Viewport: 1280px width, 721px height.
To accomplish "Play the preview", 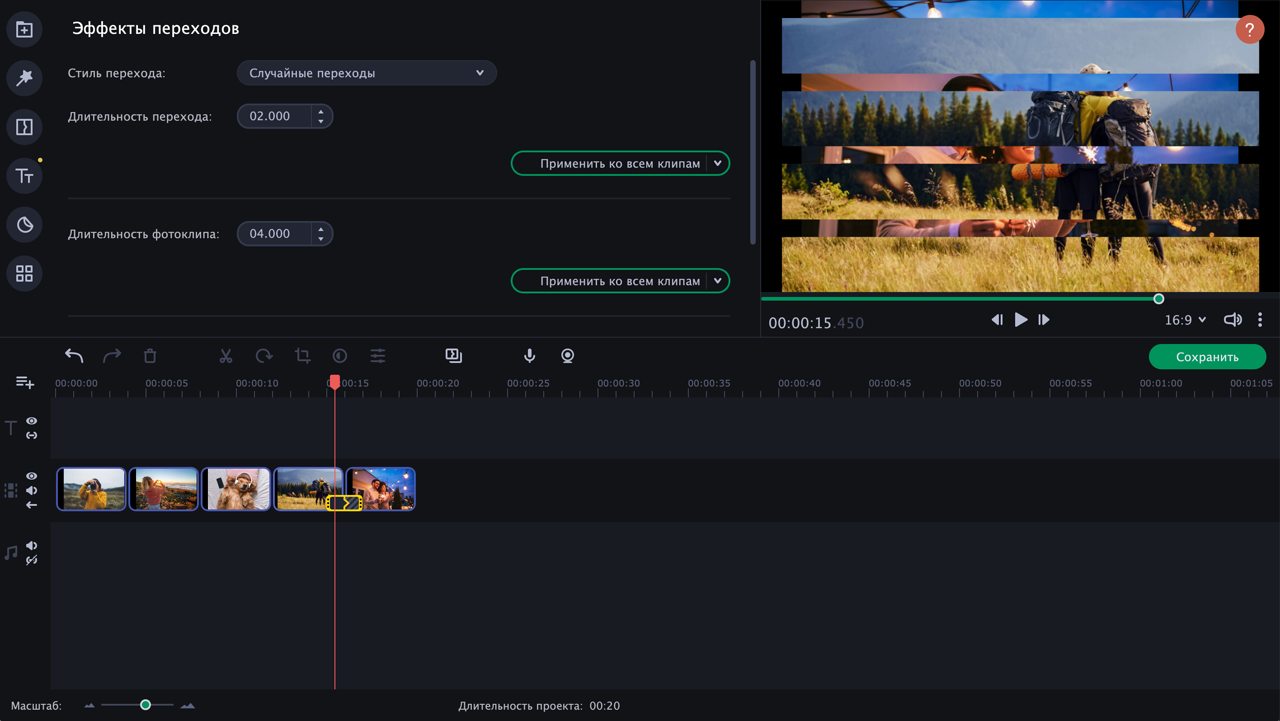I will [x=1021, y=320].
